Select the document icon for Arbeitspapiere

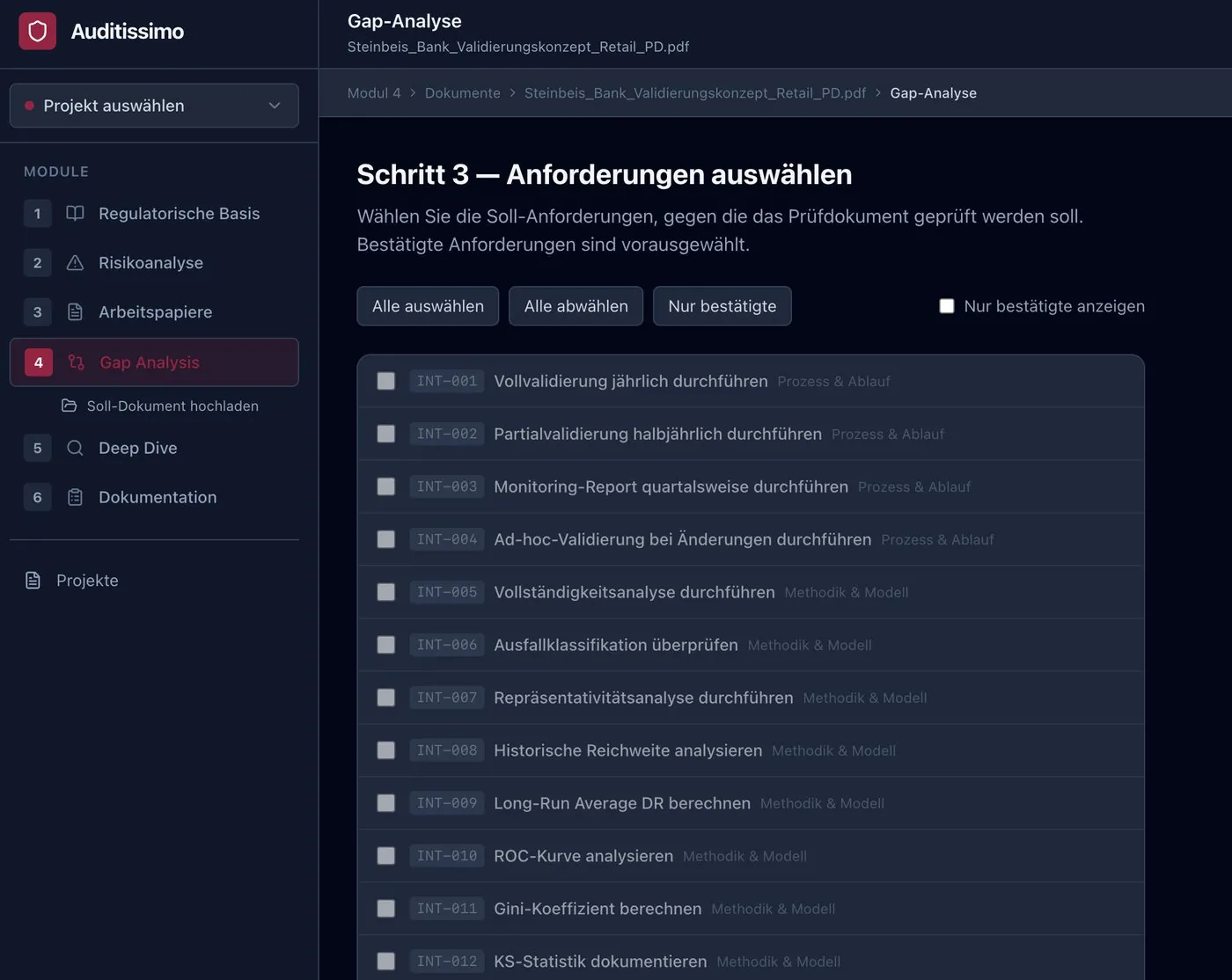coord(75,311)
